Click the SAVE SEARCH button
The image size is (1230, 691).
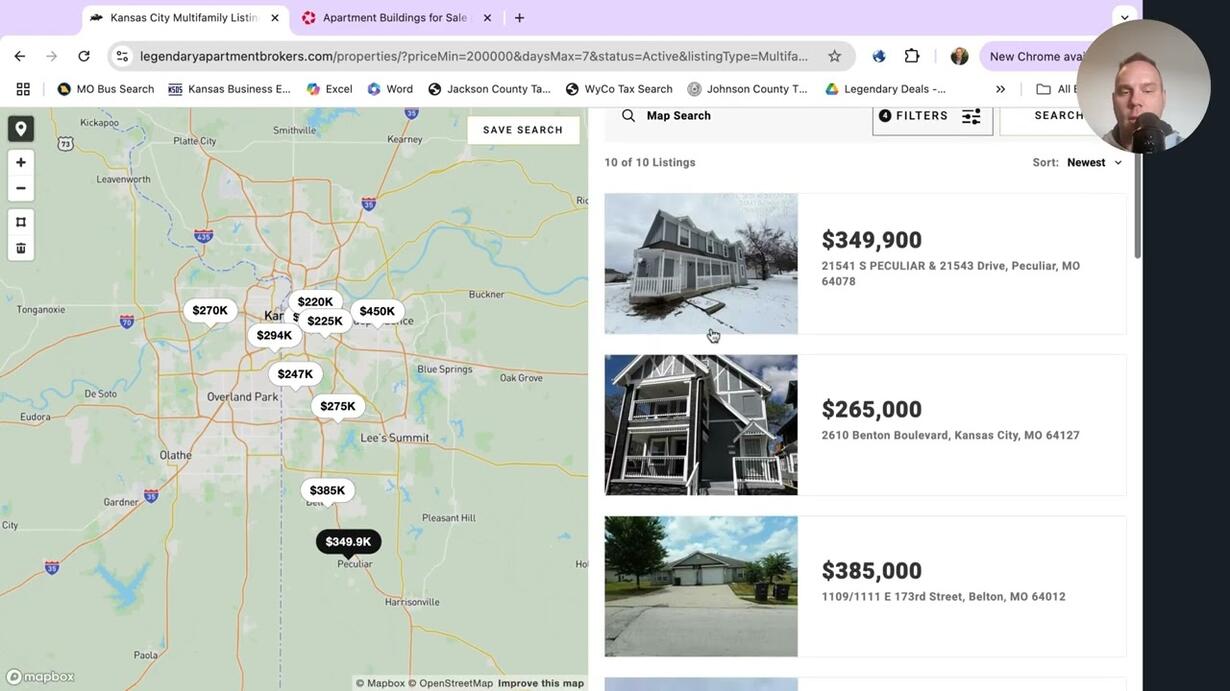(523, 130)
